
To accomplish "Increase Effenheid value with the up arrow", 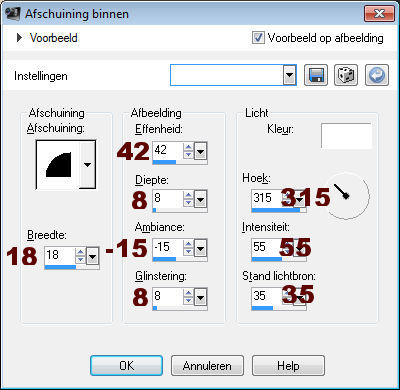I will tap(188, 147).
